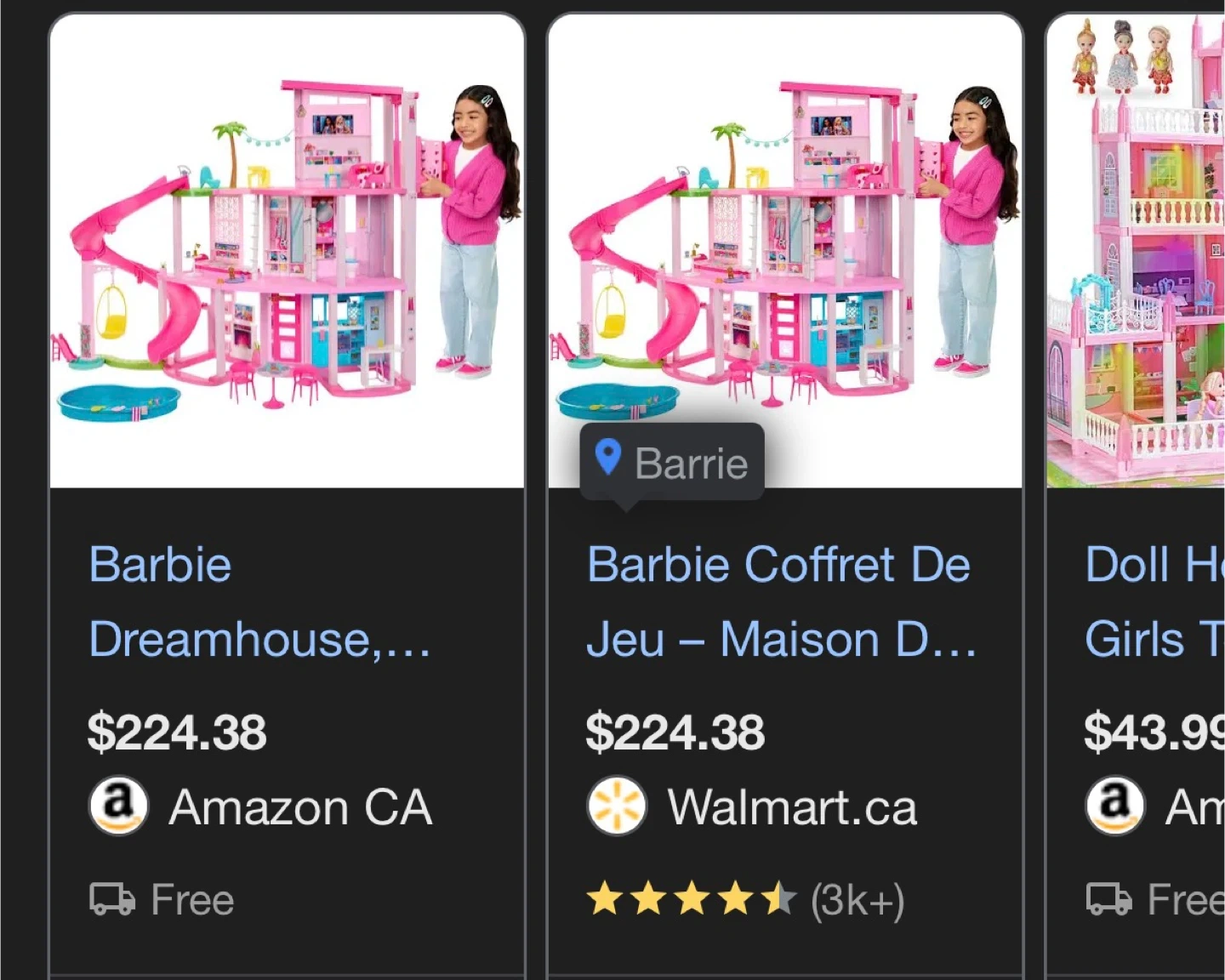This screenshot has height=980, width=1225.
Task: Click the Barrie location badge
Action: coord(673,463)
